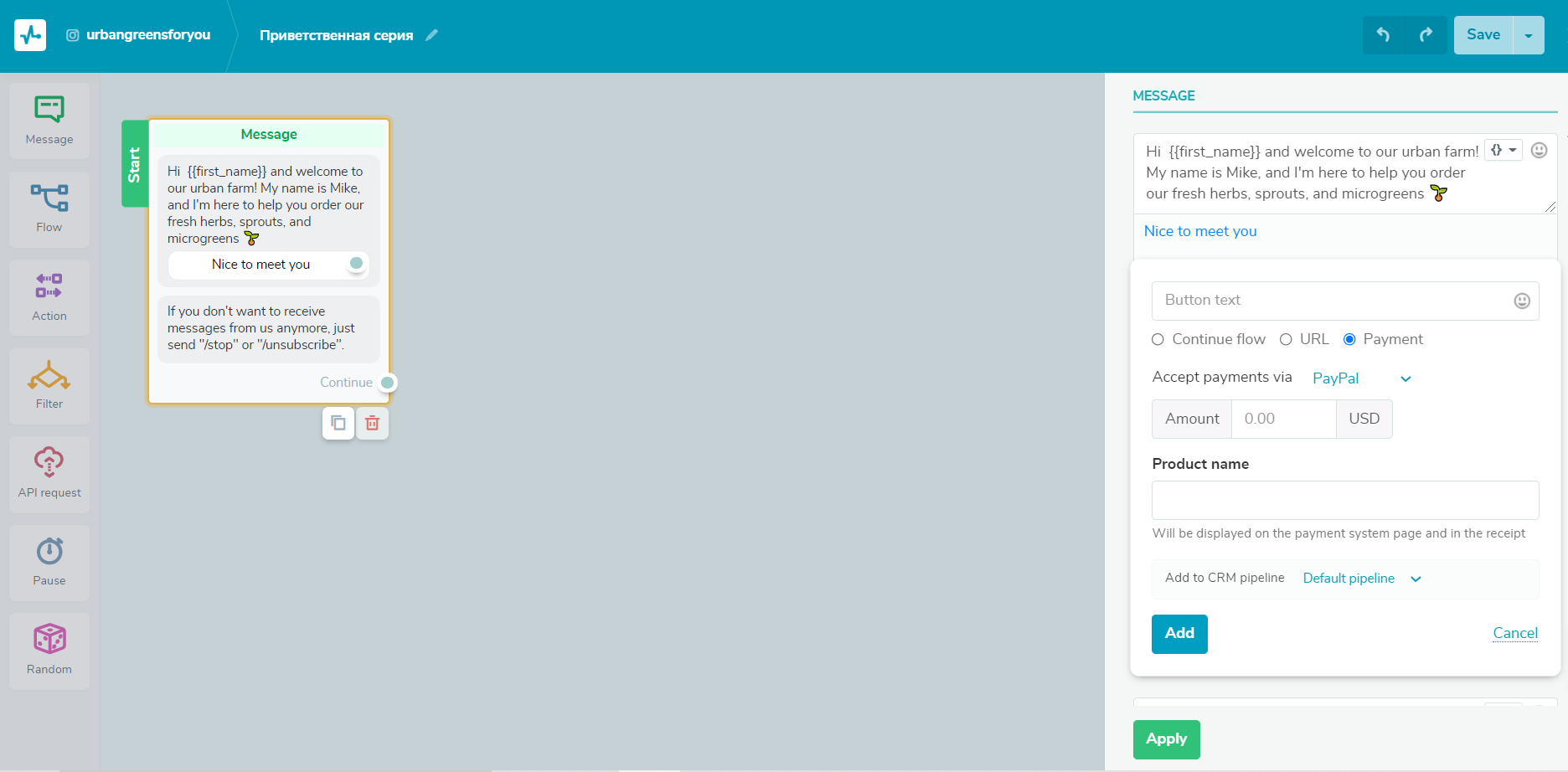Select the URL radio option
This screenshot has width=1568, height=772.
point(1286,339)
